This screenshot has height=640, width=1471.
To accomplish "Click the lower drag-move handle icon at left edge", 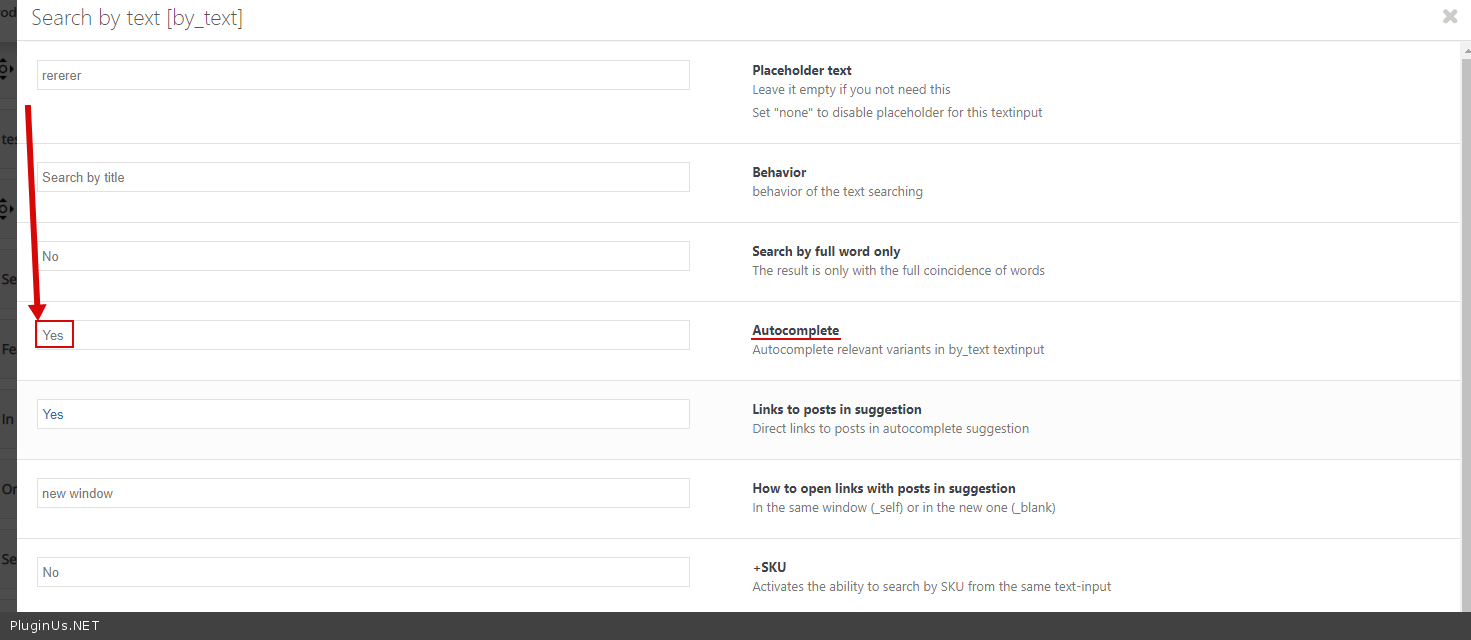I will 5,208.
